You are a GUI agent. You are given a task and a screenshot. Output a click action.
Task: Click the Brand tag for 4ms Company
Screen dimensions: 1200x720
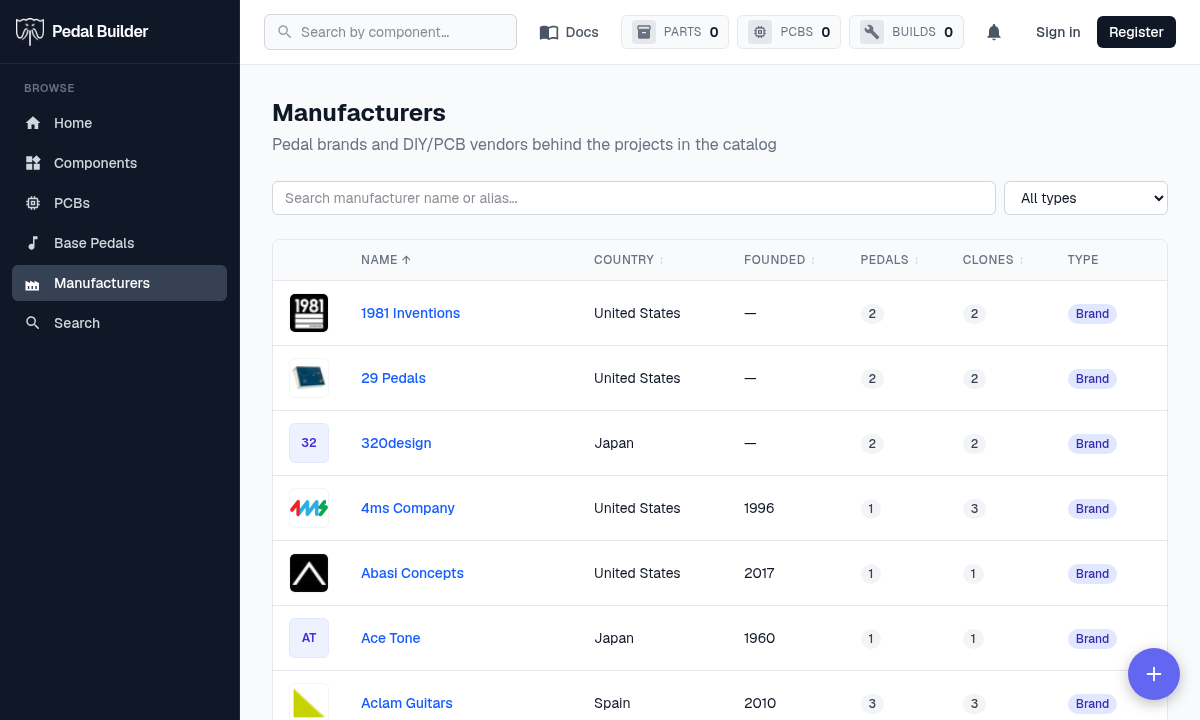[1092, 508]
